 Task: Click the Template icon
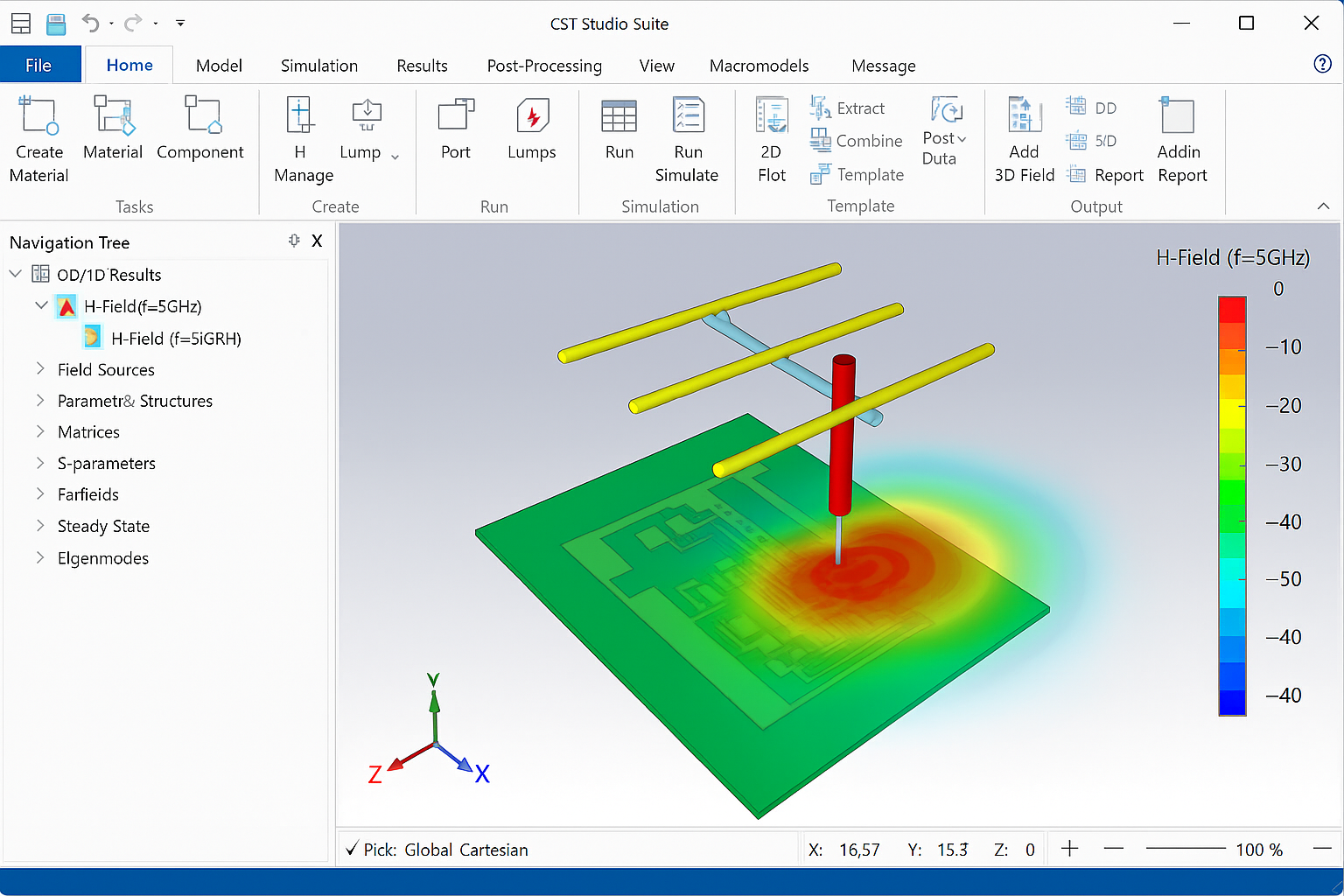tap(820, 174)
